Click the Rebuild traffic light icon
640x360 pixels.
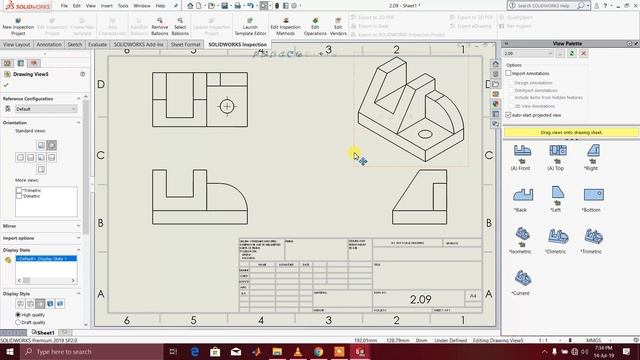pyautogui.click(x=277, y=6)
